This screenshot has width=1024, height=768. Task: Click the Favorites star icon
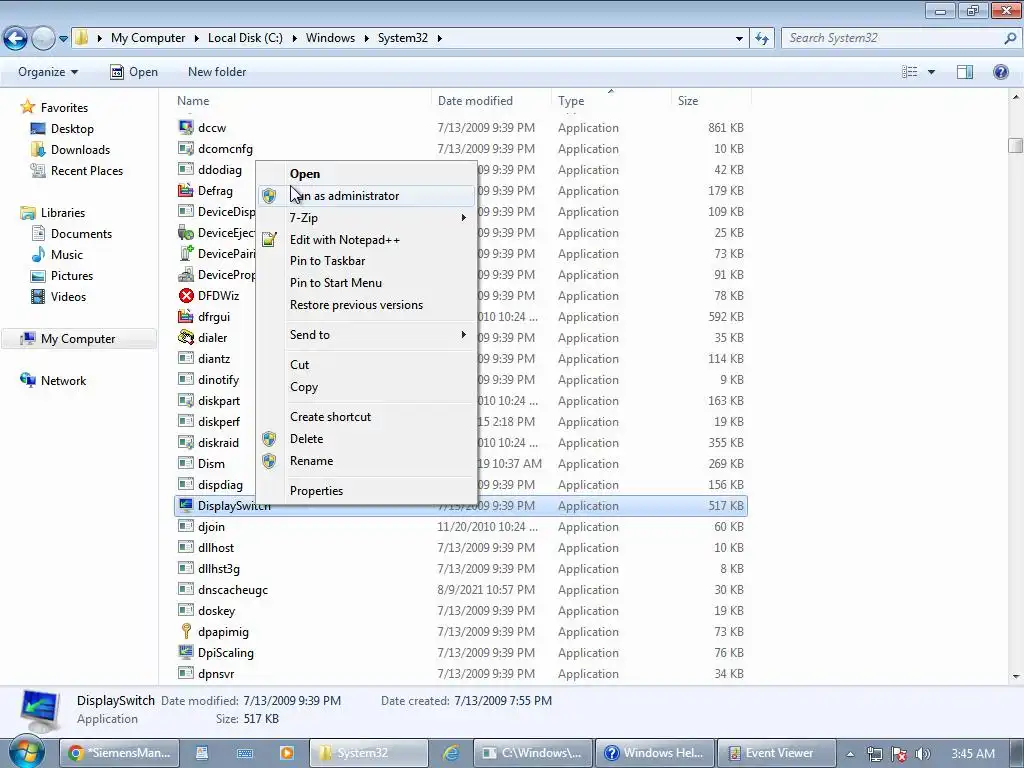(x=27, y=106)
